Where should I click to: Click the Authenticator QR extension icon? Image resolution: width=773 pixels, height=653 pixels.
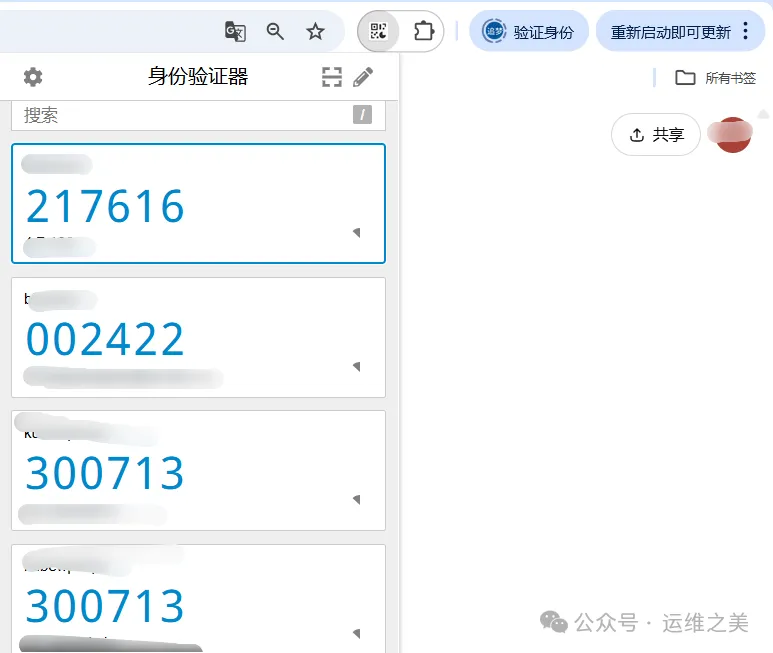point(378,31)
